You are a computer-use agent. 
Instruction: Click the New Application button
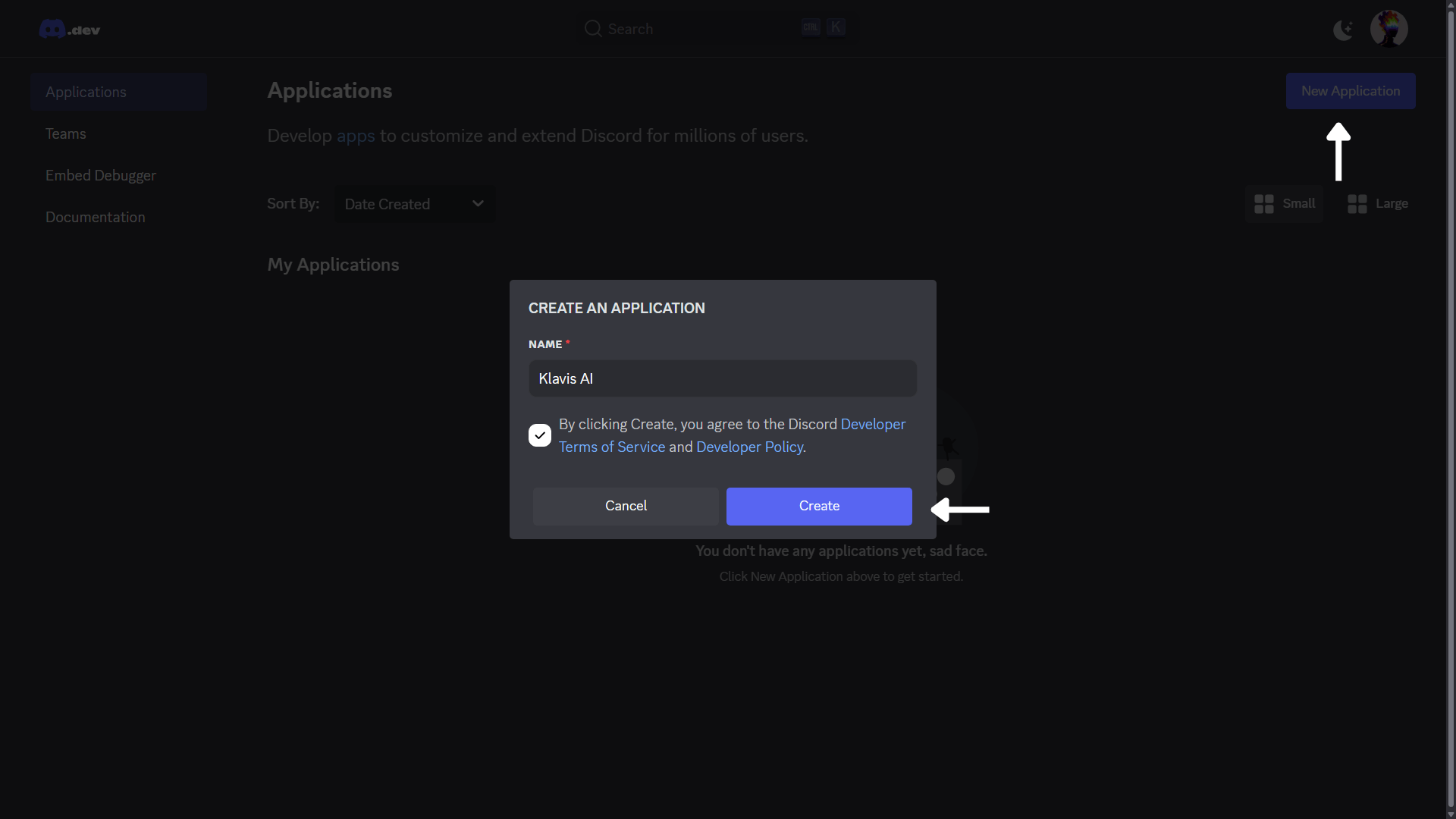point(1350,91)
